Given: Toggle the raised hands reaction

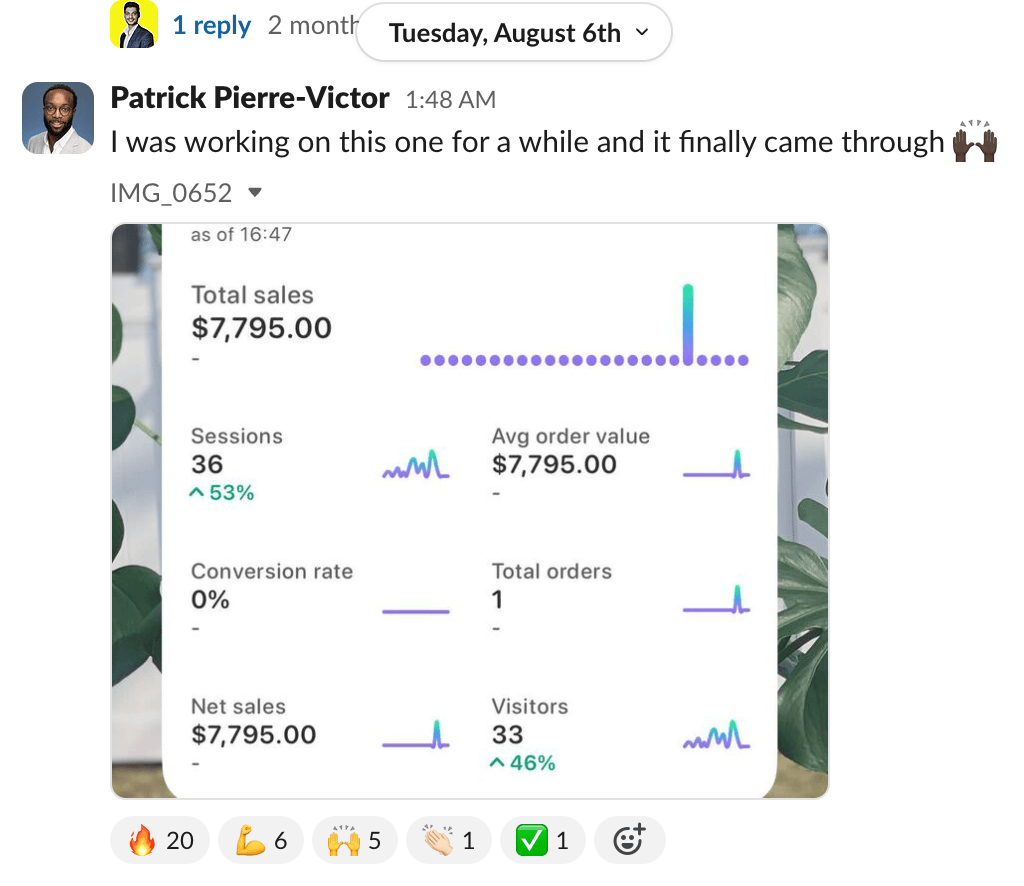Looking at the screenshot, I should [354, 841].
